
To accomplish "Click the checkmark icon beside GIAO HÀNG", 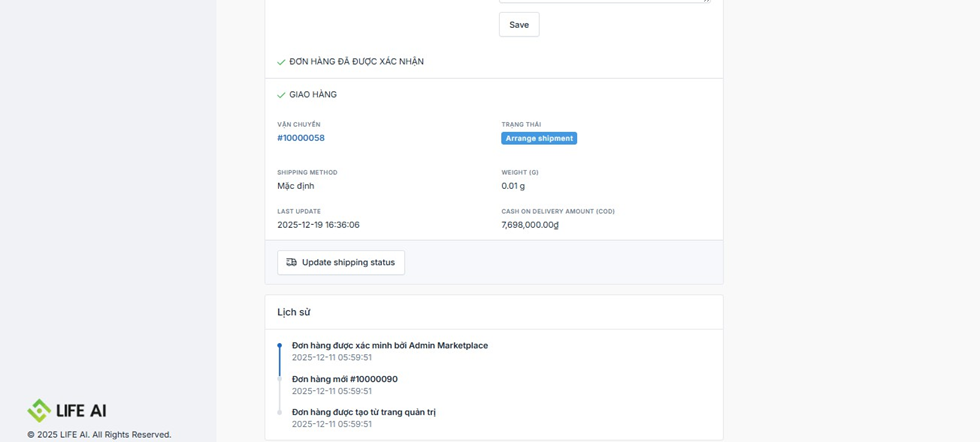I will [281, 95].
